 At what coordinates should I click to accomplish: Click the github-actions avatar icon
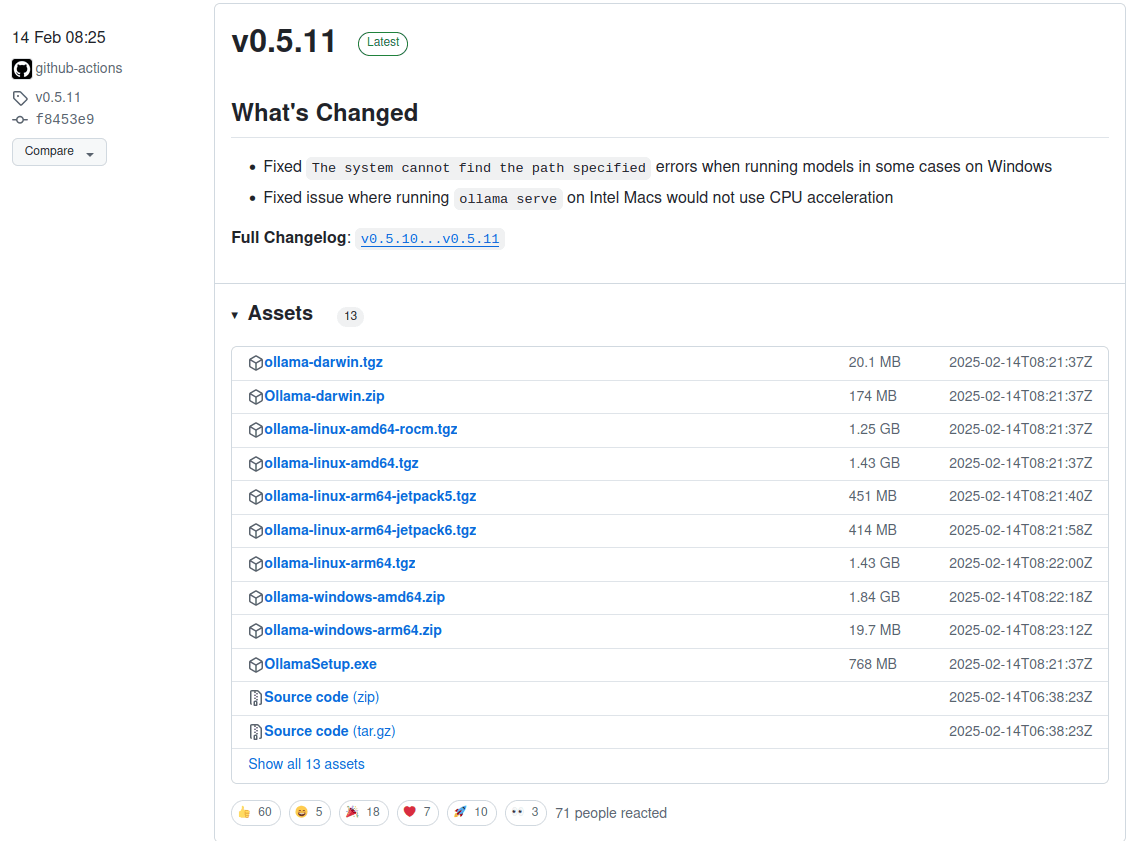(x=22, y=69)
